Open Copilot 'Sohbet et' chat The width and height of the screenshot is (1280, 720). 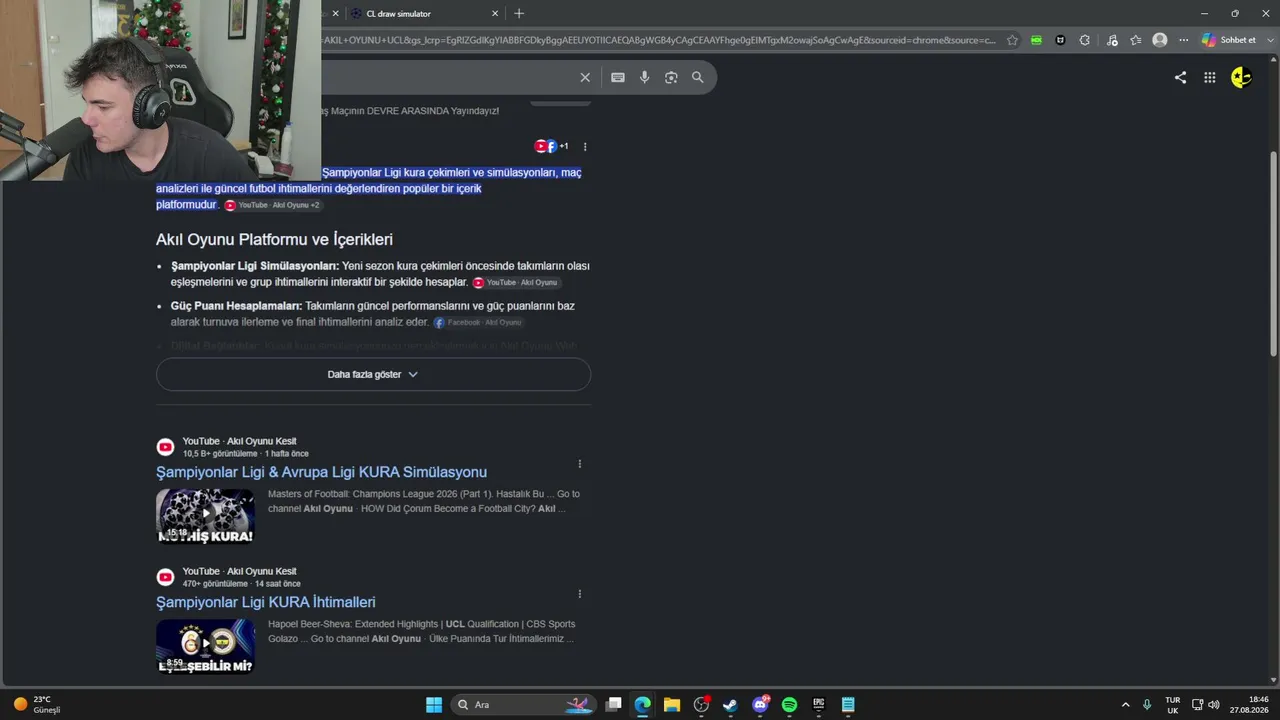click(1229, 40)
